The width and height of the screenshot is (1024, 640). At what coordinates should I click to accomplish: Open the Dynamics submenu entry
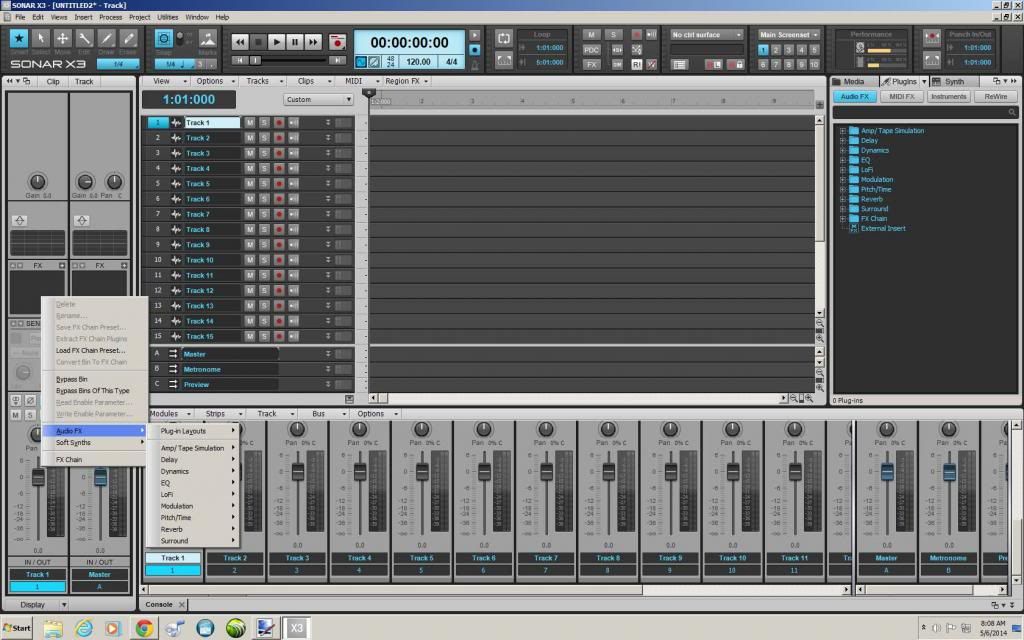pos(175,471)
